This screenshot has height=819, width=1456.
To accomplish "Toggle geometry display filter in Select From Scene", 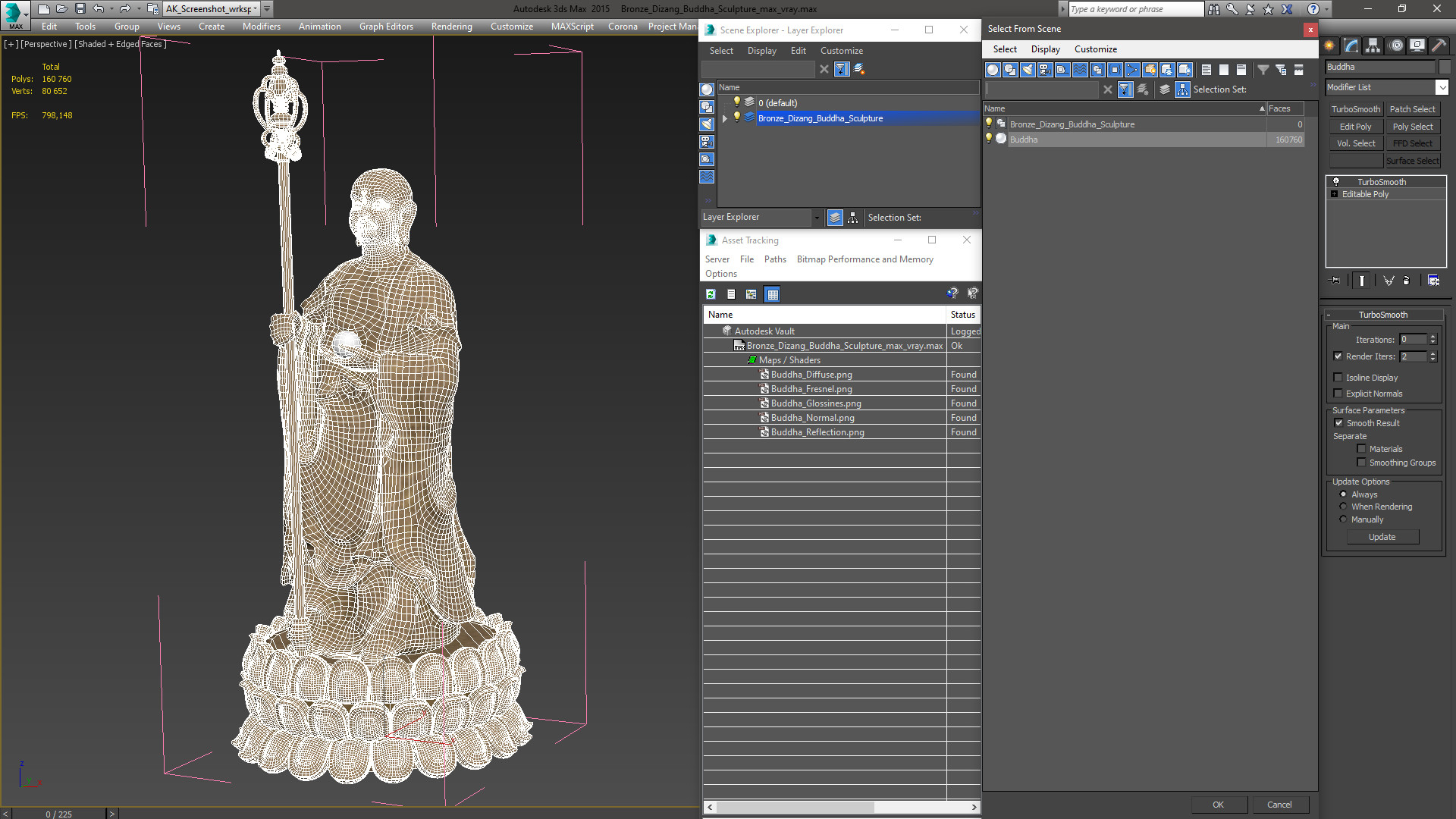I will click(993, 70).
